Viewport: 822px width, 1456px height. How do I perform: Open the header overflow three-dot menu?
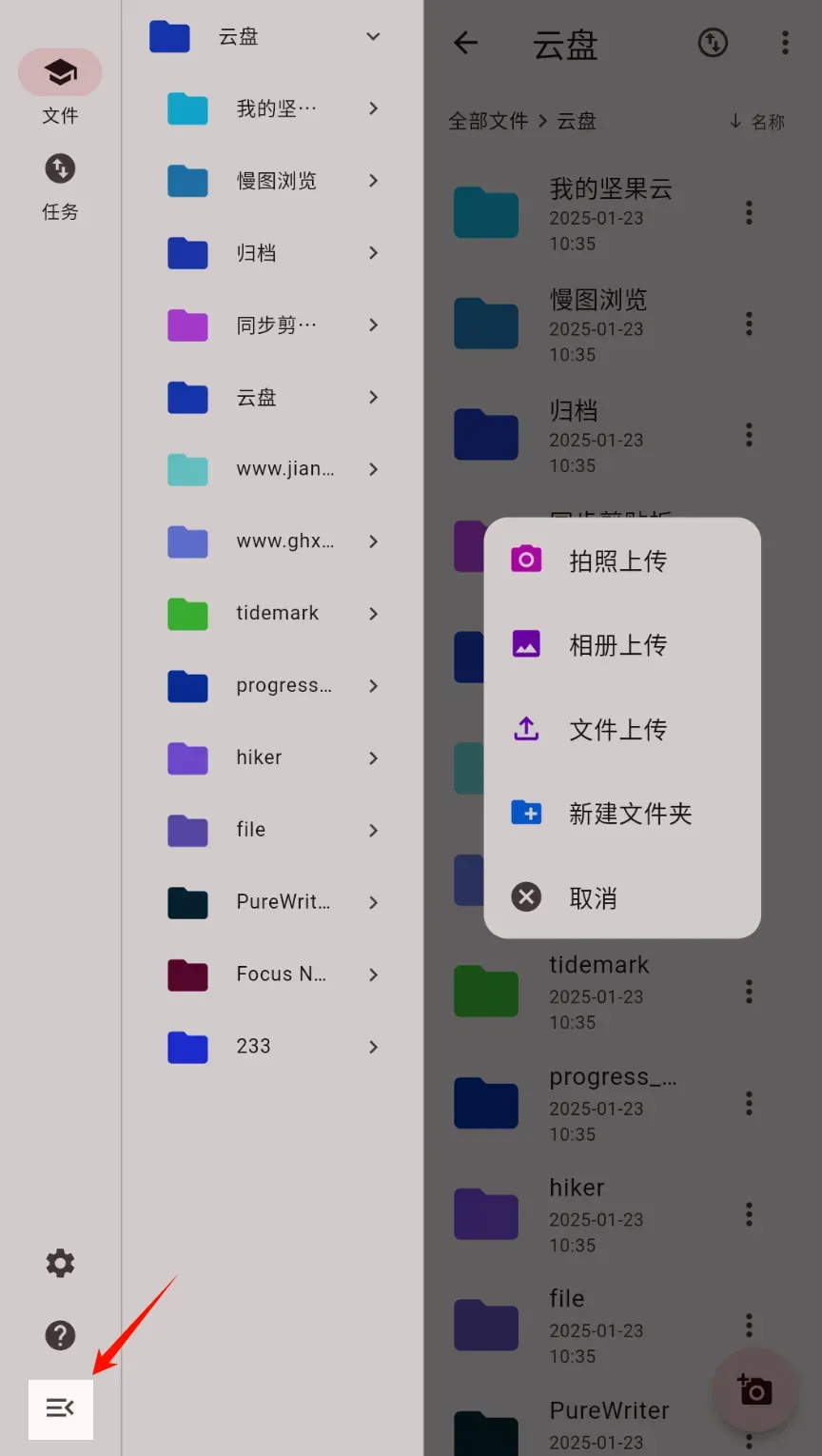pyautogui.click(x=785, y=43)
